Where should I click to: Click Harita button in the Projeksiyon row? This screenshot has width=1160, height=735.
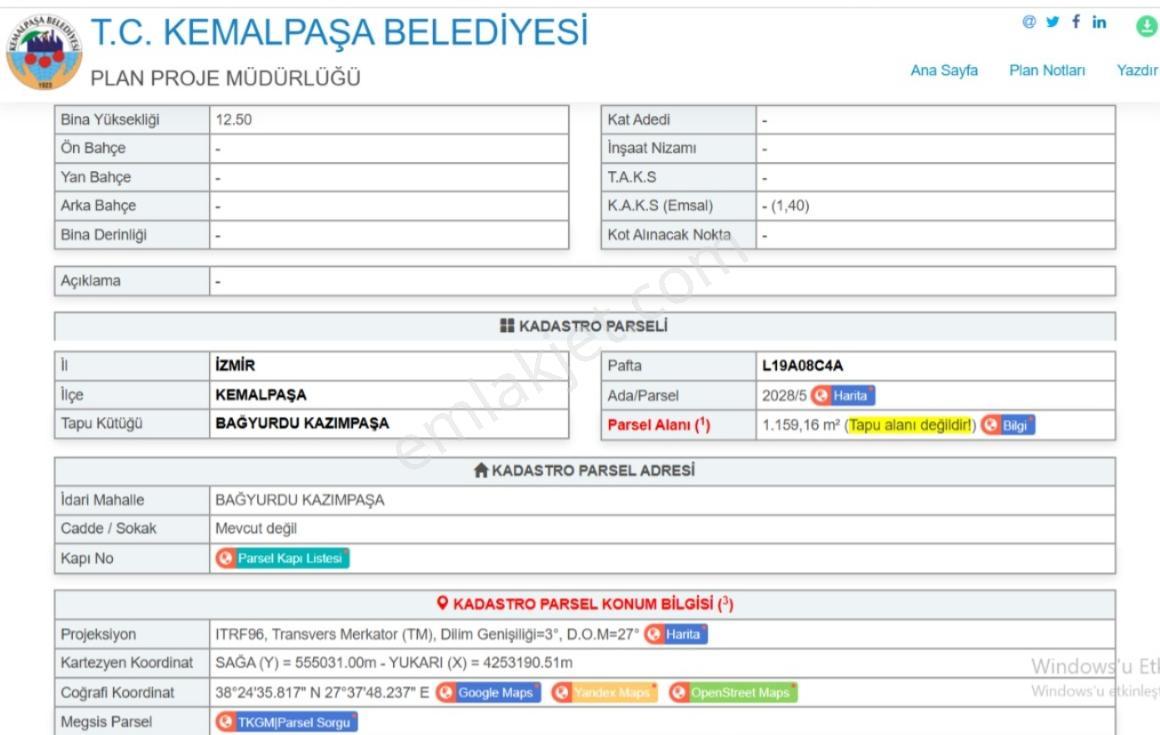[x=675, y=634]
